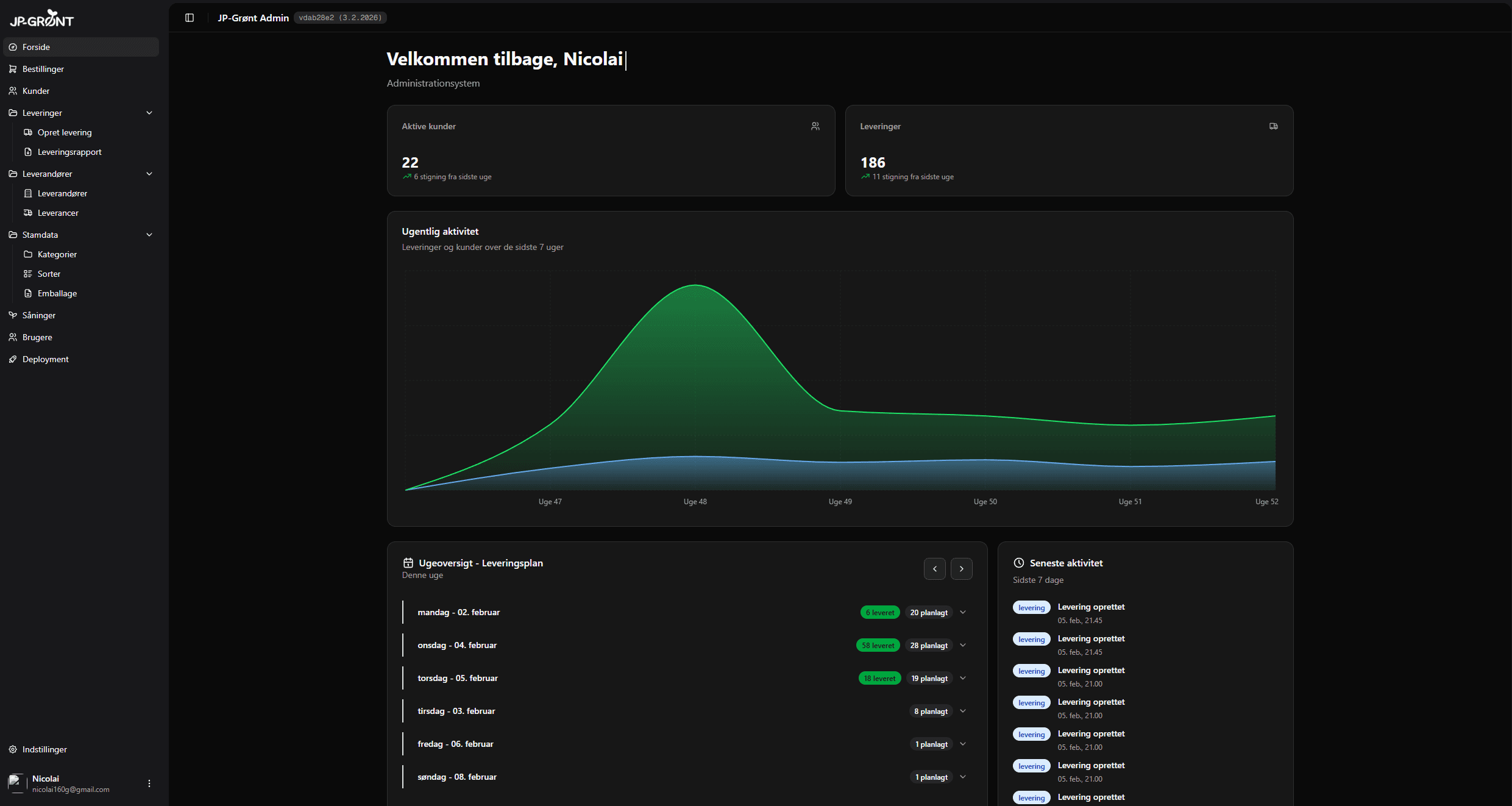Viewport: 1512px width, 806px height.
Task: Expand fredag - 06. februar chevron
Action: pos(963,744)
